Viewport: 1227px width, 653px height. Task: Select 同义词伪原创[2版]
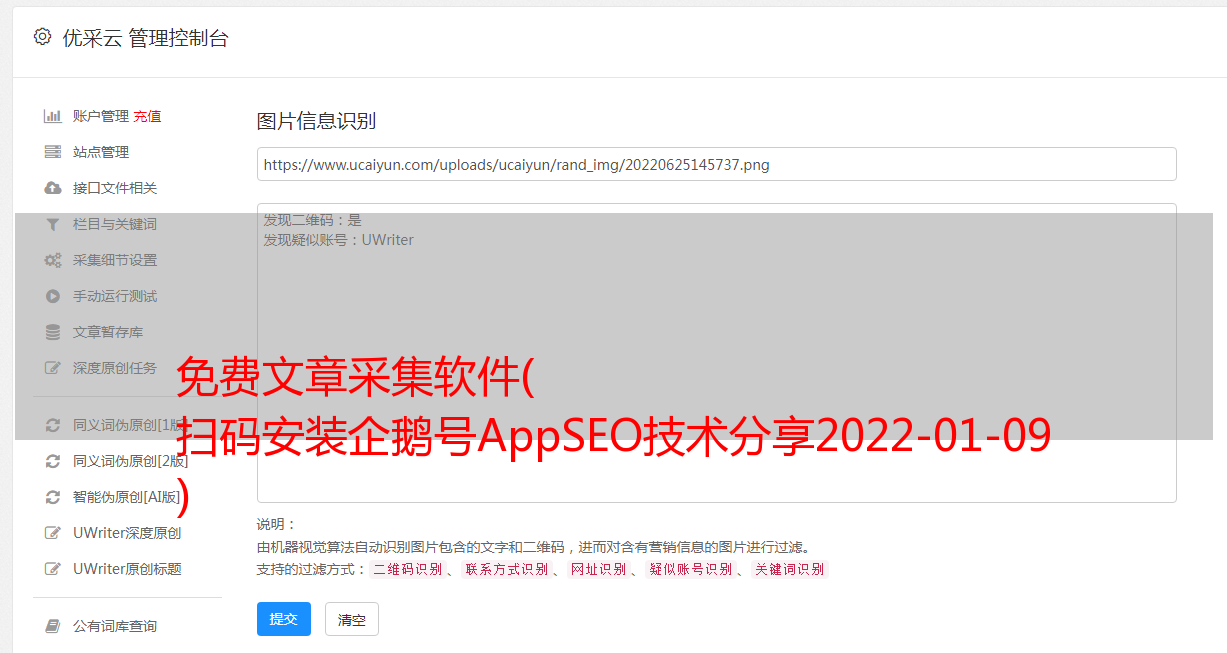[x=130, y=461]
